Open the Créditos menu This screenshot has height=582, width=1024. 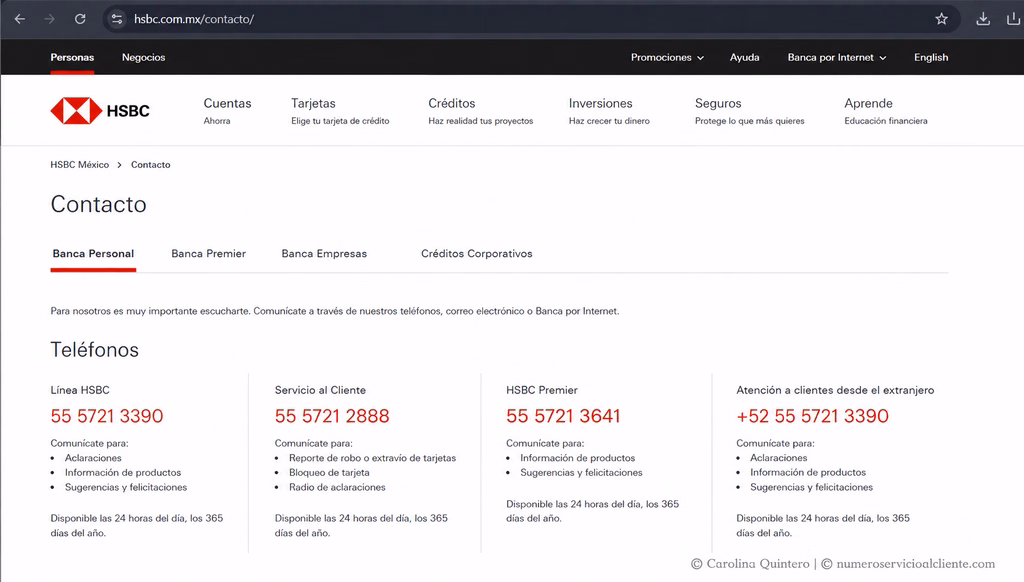[451, 103]
